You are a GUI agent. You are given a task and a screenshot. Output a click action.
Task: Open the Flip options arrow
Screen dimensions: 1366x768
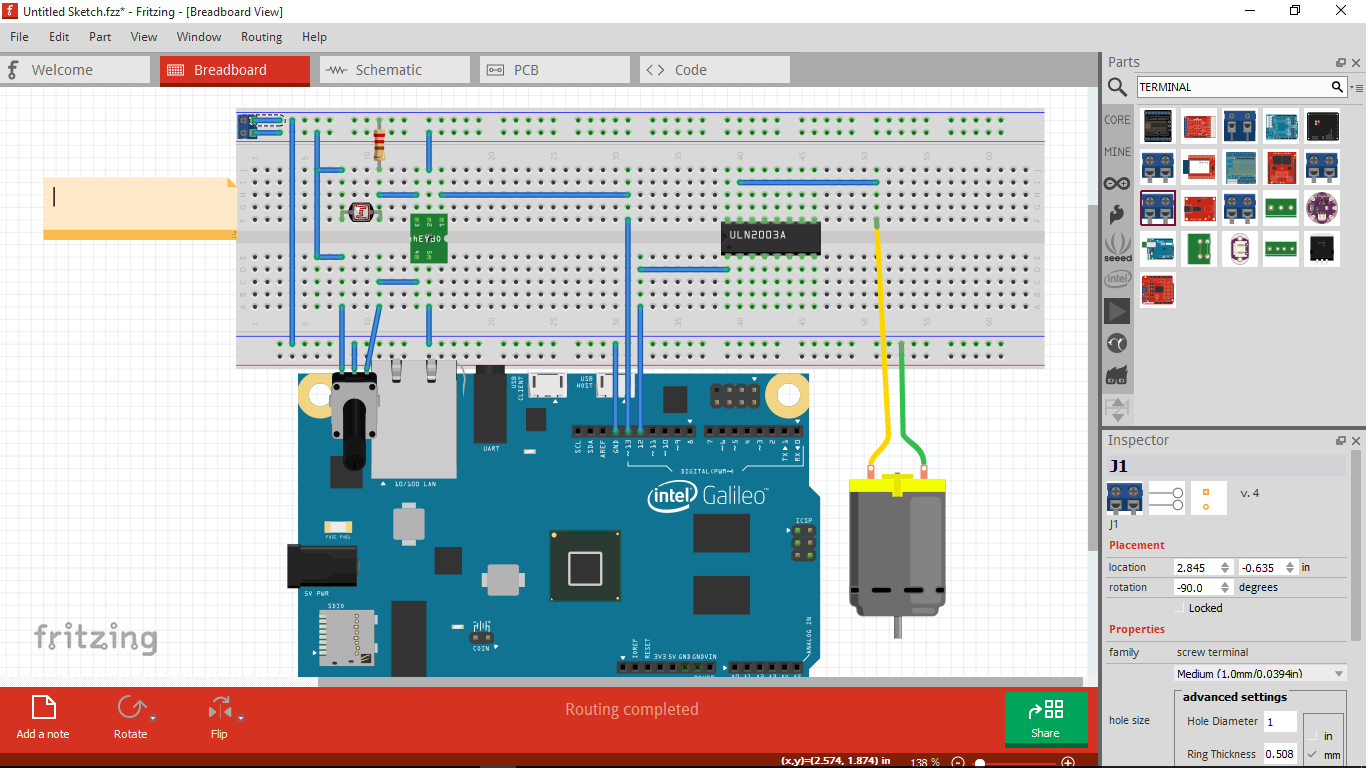(241, 718)
